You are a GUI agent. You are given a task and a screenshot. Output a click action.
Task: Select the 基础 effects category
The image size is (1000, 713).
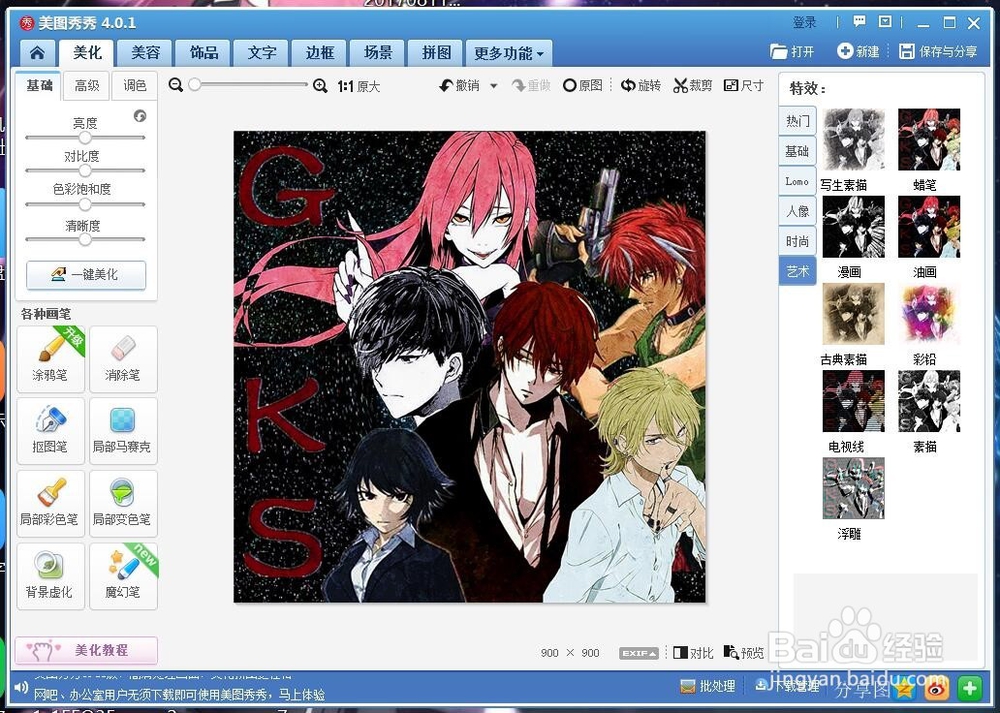click(x=797, y=151)
